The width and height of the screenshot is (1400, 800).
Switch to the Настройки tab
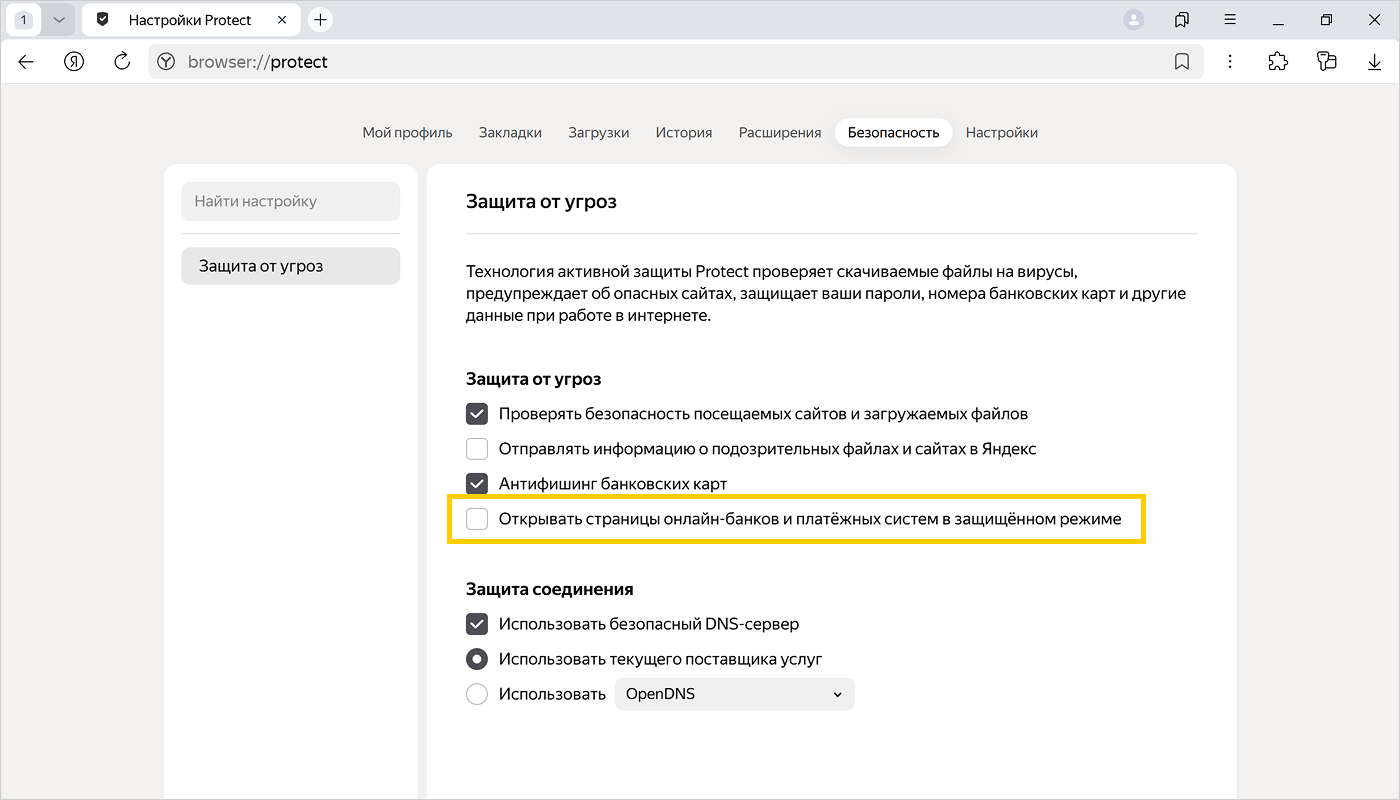click(1001, 132)
